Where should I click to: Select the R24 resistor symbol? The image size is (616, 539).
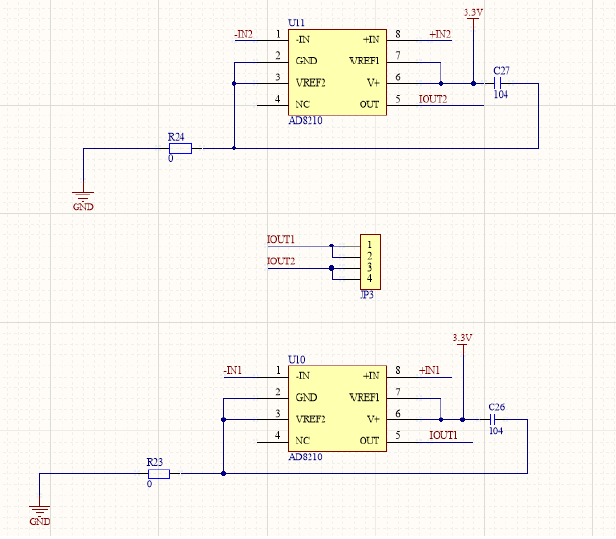click(x=180, y=148)
